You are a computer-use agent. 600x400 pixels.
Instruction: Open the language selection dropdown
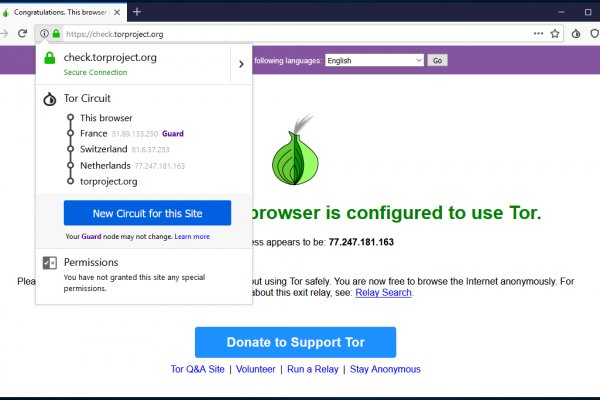click(x=374, y=60)
